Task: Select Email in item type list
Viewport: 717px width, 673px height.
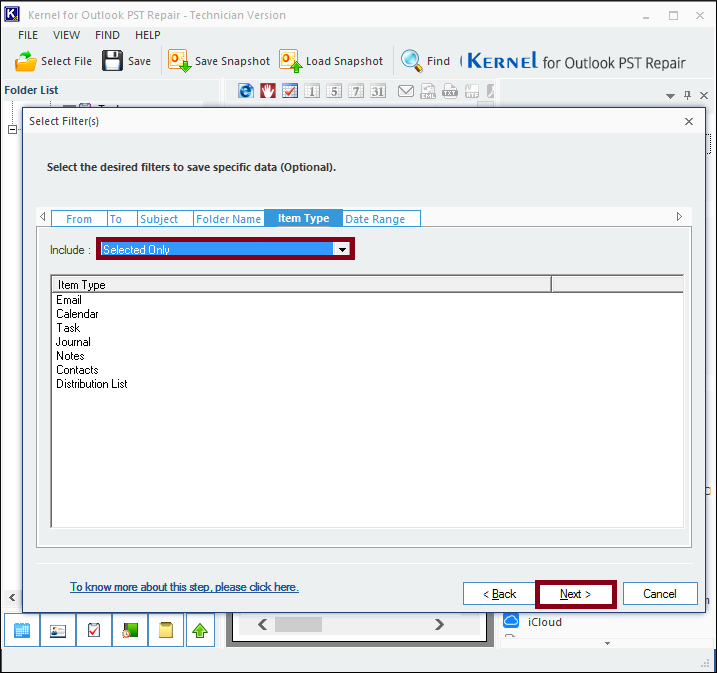Action: click(69, 300)
